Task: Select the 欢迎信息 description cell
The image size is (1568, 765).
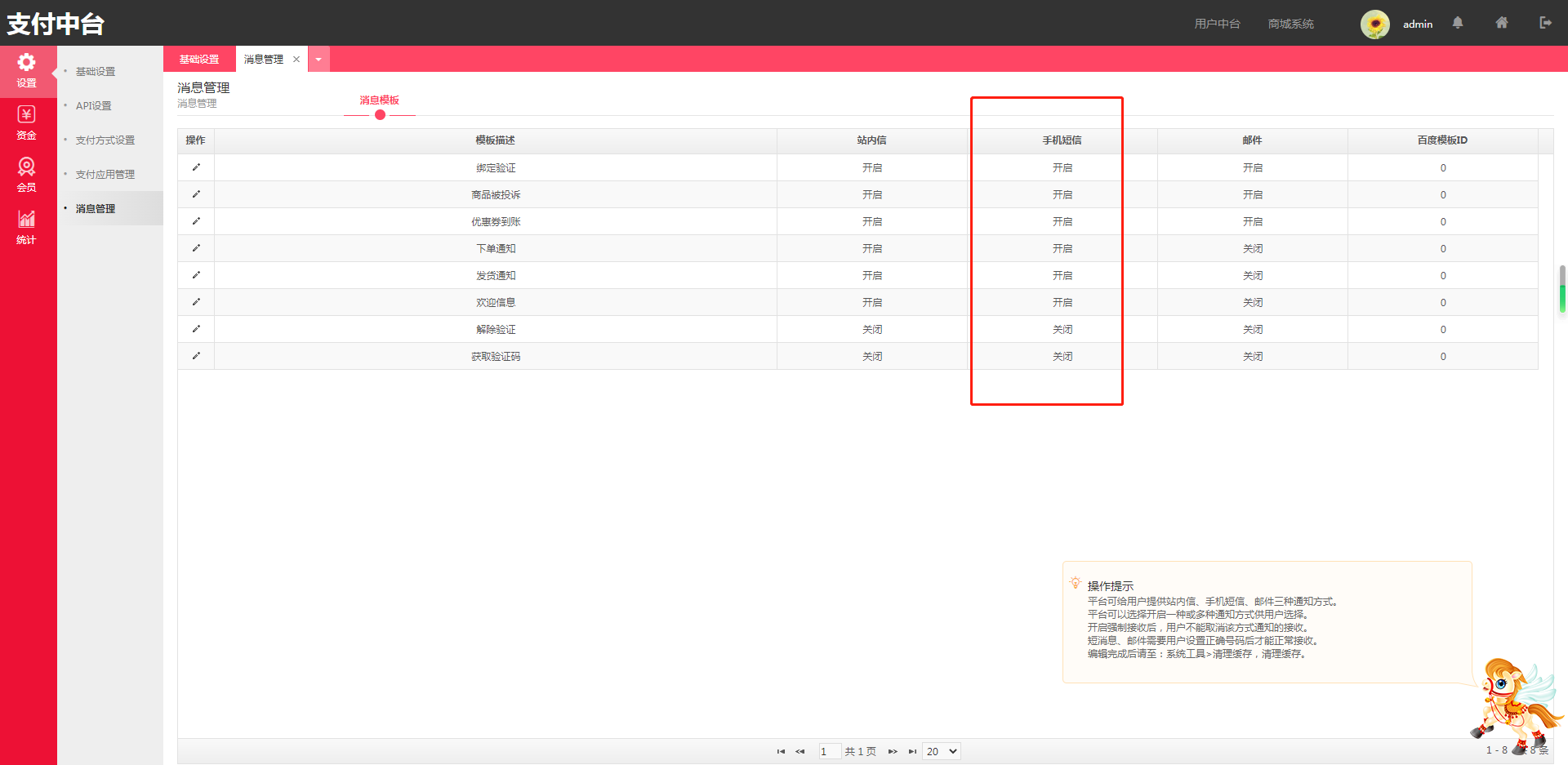Action: point(496,302)
